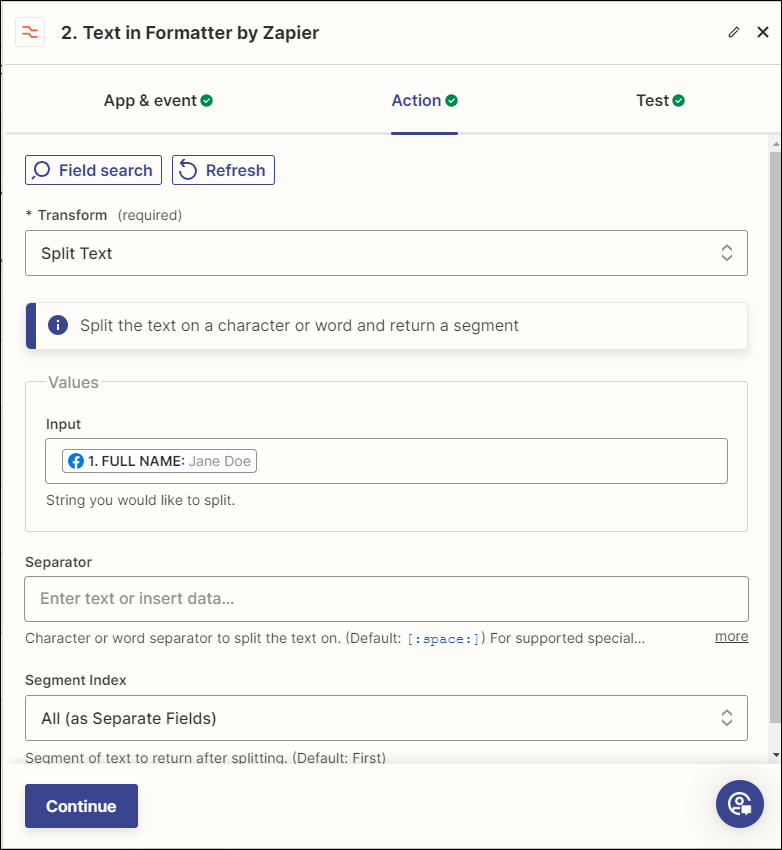Image resolution: width=782 pixels, height=850 pixels.
Task: Click into the Separator text field
Action: click(x=386, y=599)
